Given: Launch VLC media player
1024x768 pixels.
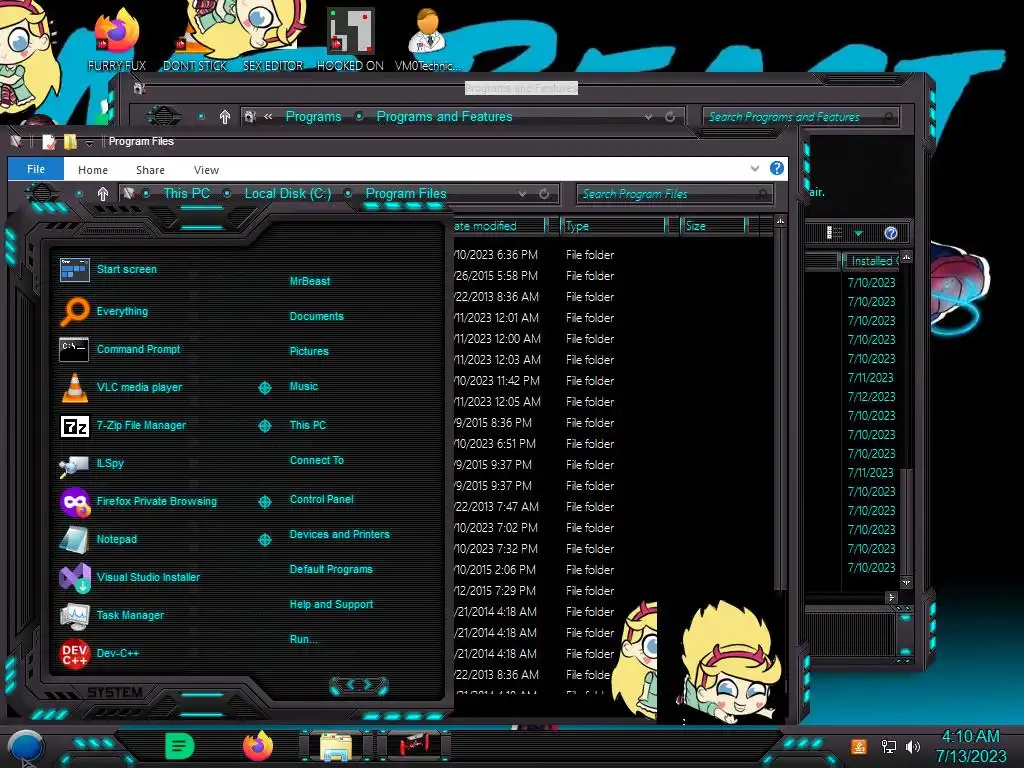Looking at the screenshot, I should [121, 387].
